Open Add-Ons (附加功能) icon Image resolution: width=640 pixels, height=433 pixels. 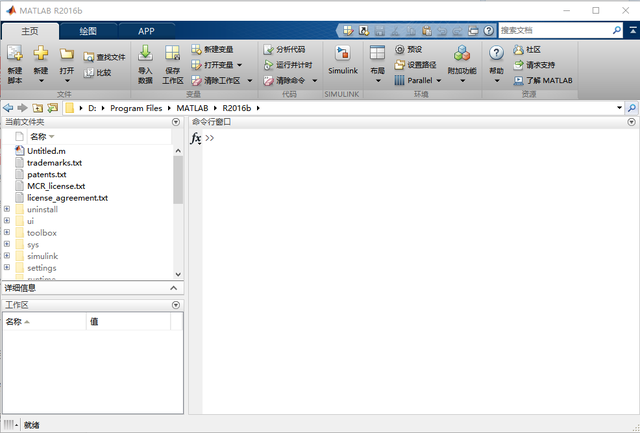(462, 53)
